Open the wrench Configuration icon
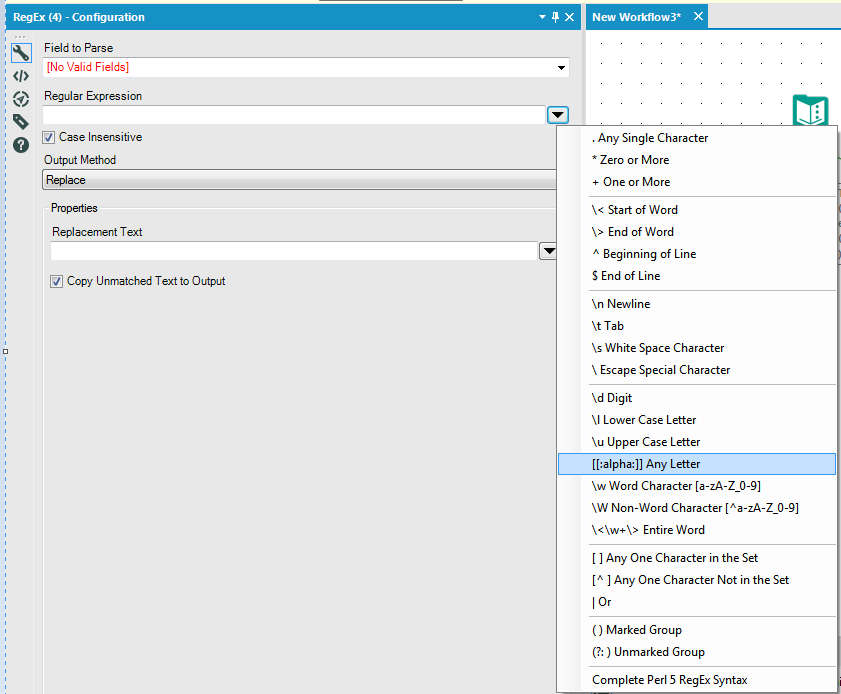The width and height of the screenshot is (841, 694). [20, 53]
